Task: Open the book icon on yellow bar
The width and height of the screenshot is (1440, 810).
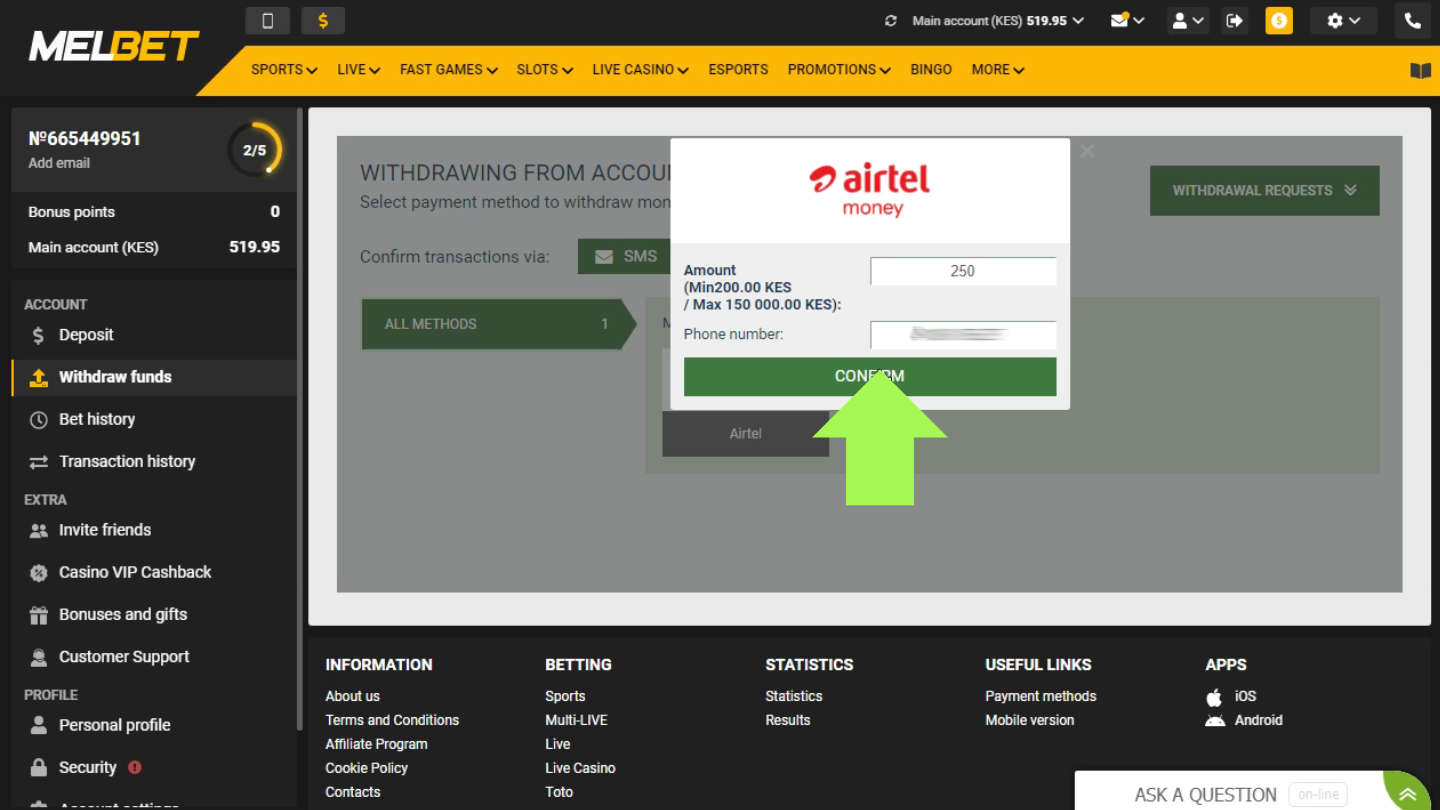Action: [1420, 70]
